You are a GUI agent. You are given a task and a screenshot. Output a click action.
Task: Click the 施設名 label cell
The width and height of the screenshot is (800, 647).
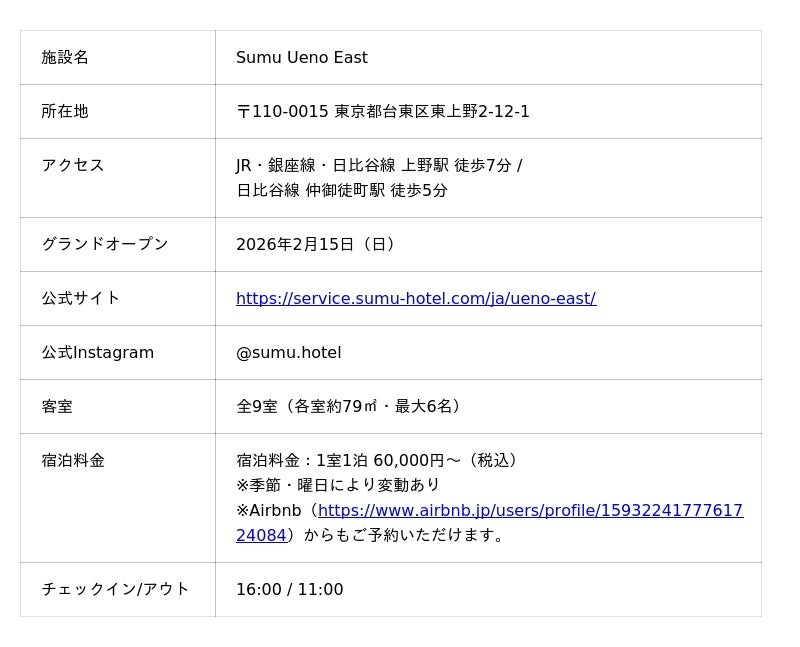point(65,58)
